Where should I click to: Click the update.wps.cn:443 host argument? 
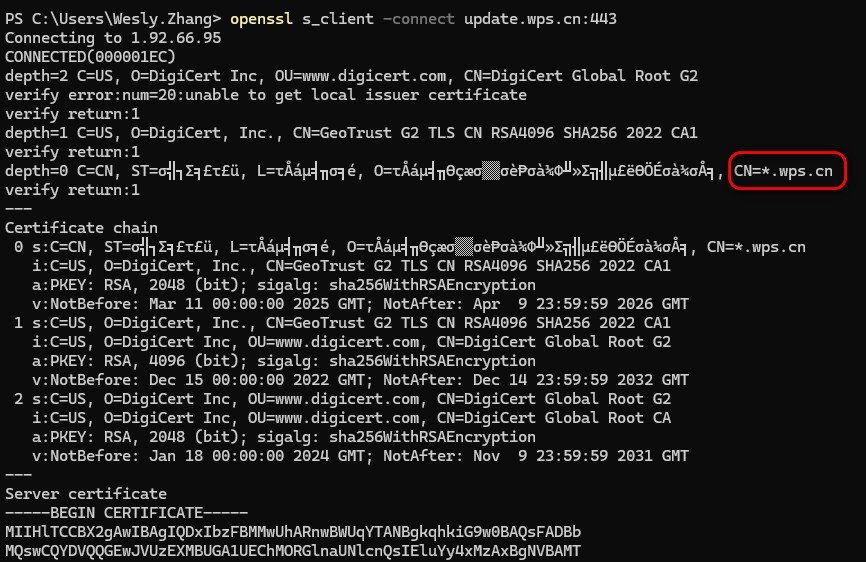540,19
